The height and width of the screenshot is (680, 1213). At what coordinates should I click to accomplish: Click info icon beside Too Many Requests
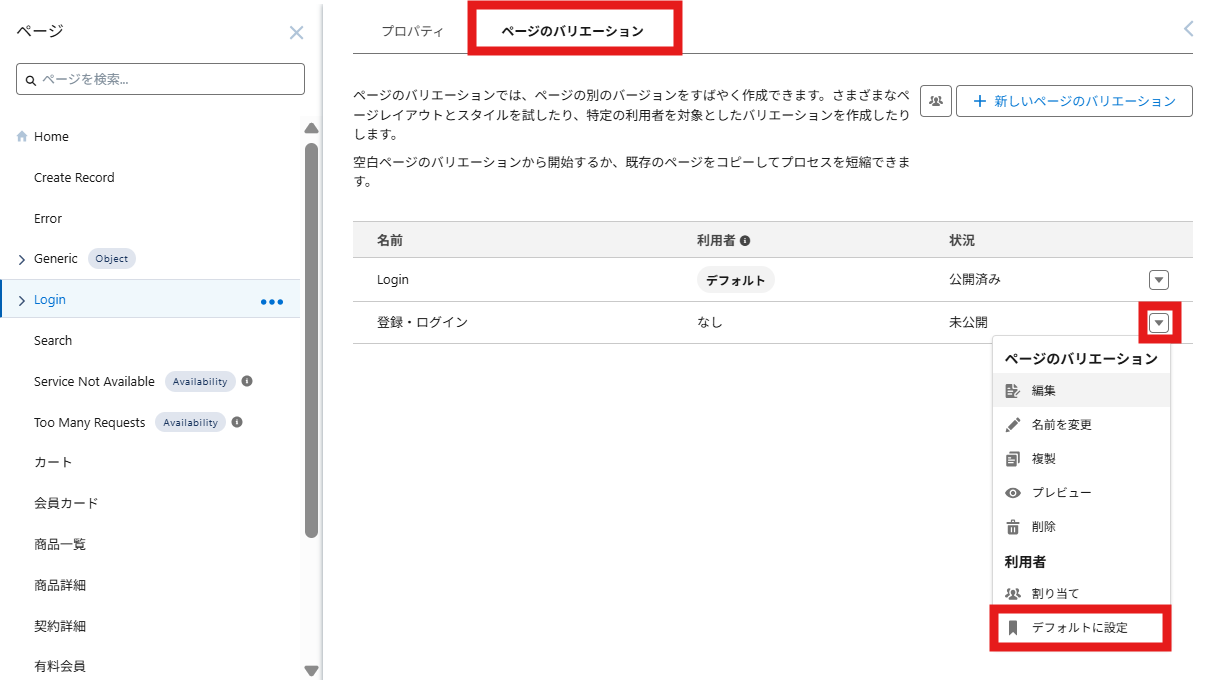237,422
